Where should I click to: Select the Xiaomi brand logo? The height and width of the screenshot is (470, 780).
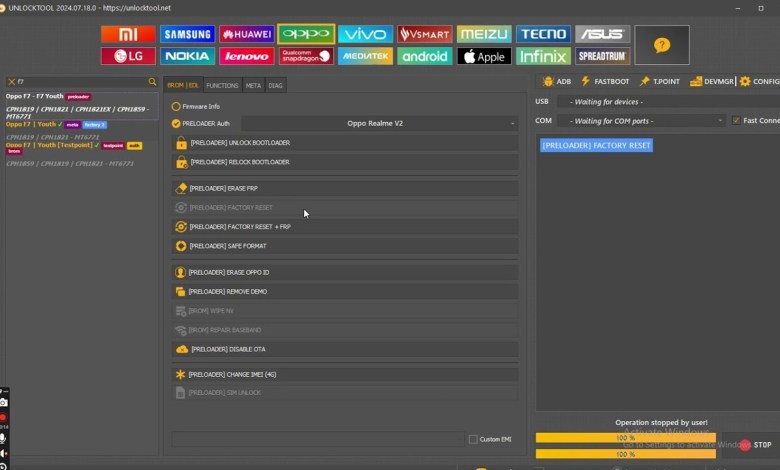pyautogui.click(x=128, y=34)
